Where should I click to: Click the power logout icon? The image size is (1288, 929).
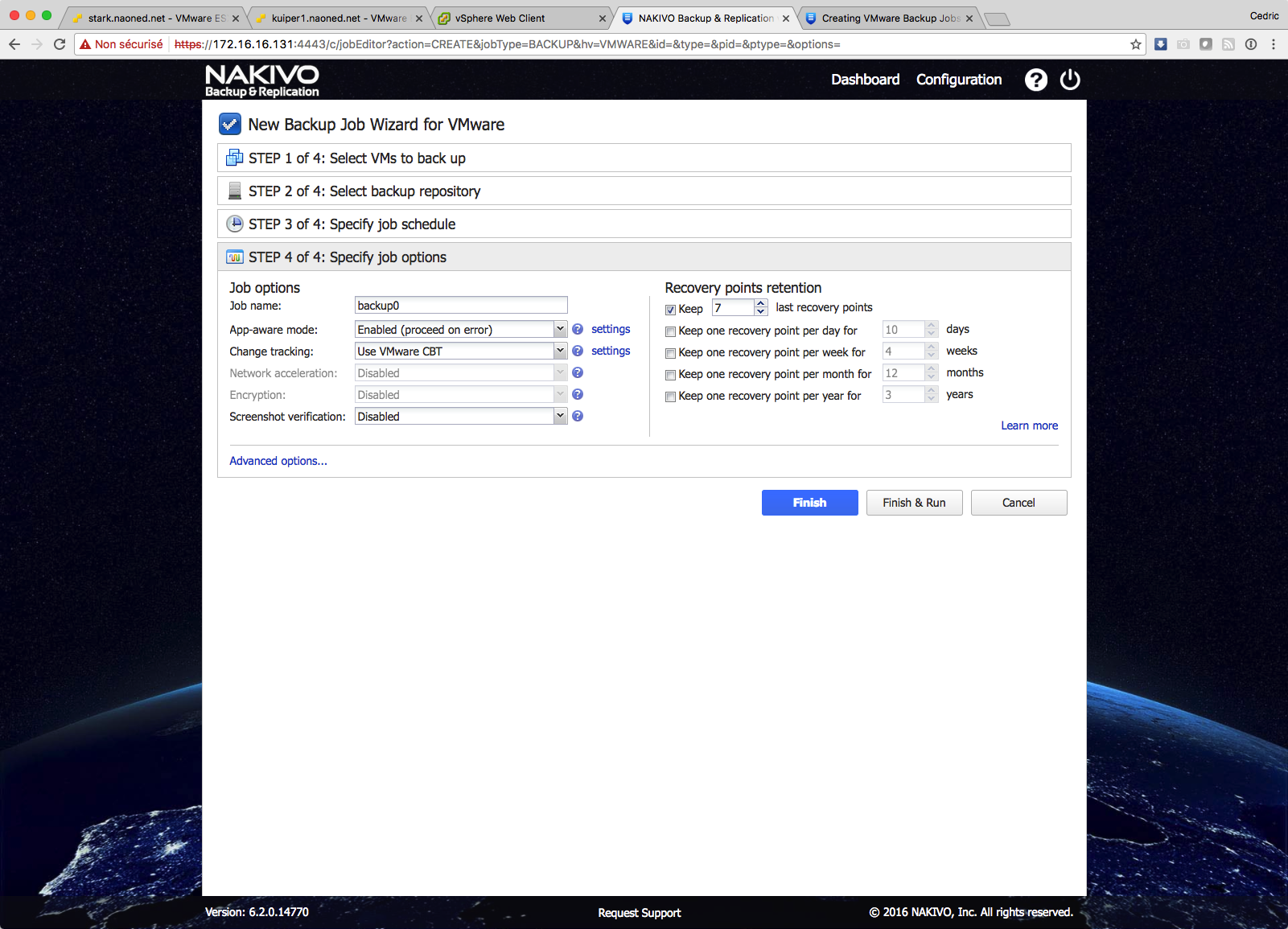(1070, 80)
